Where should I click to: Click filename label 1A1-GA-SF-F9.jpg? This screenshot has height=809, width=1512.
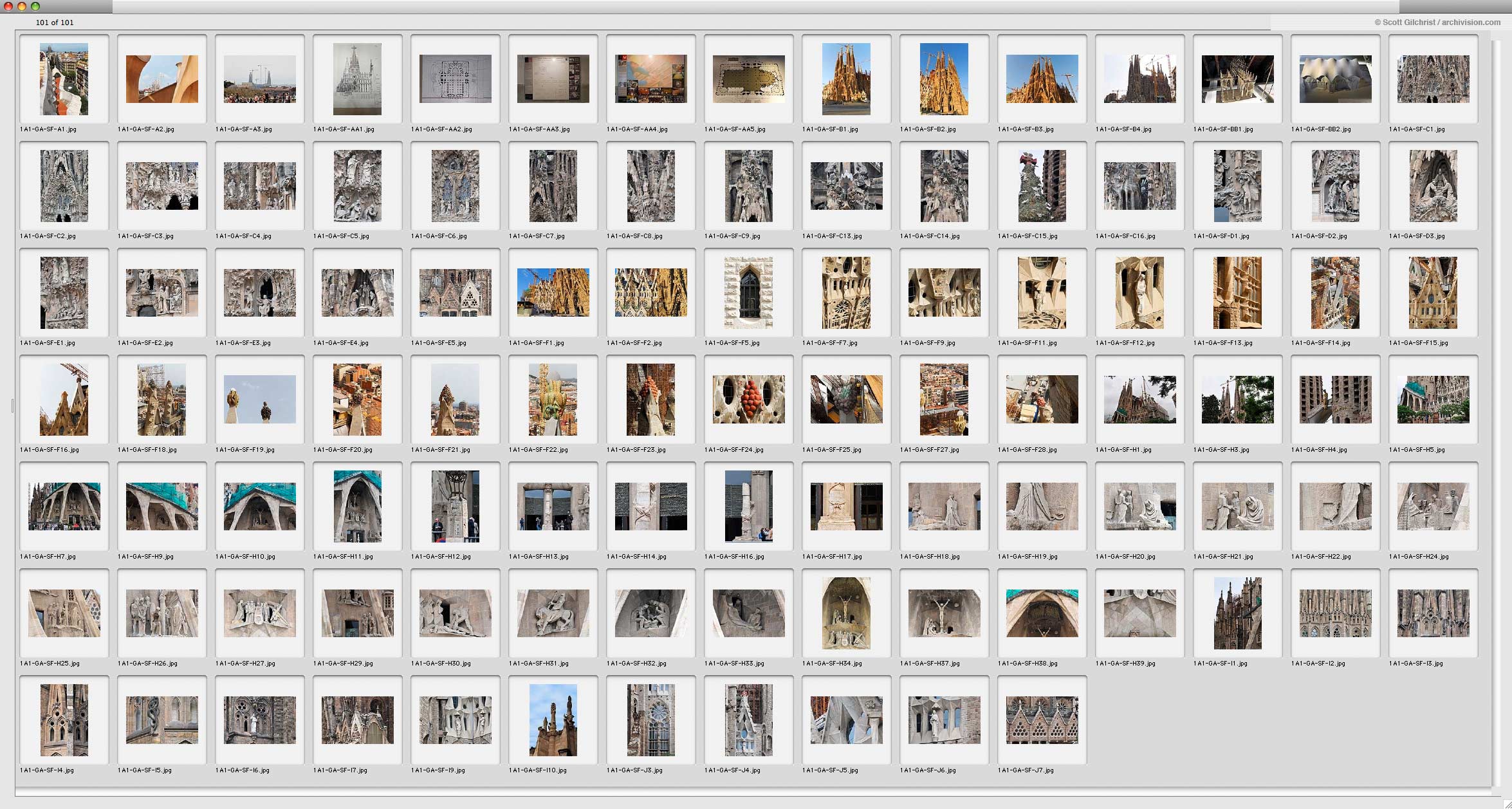[x=928, y=343]
